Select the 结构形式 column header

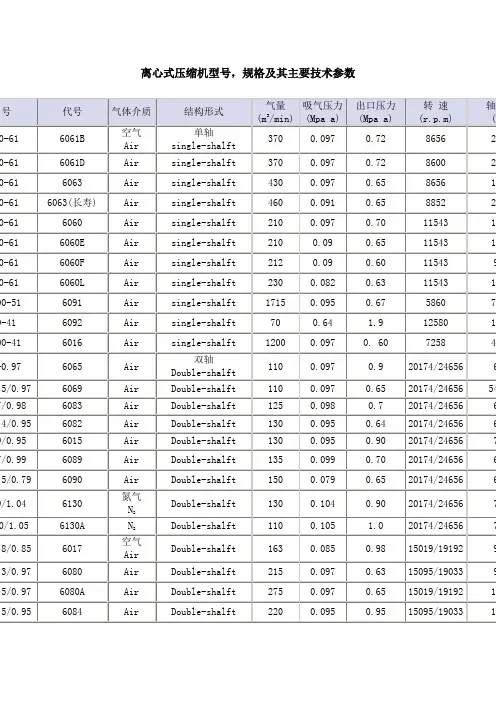tap(204, 112)
